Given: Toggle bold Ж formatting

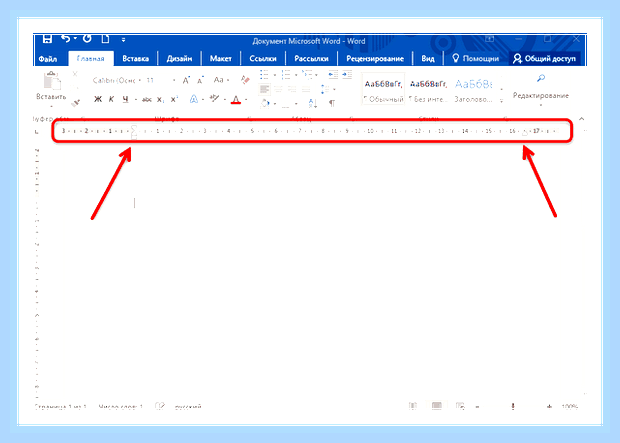Looking at the screenshot, I should click(98, 99).
